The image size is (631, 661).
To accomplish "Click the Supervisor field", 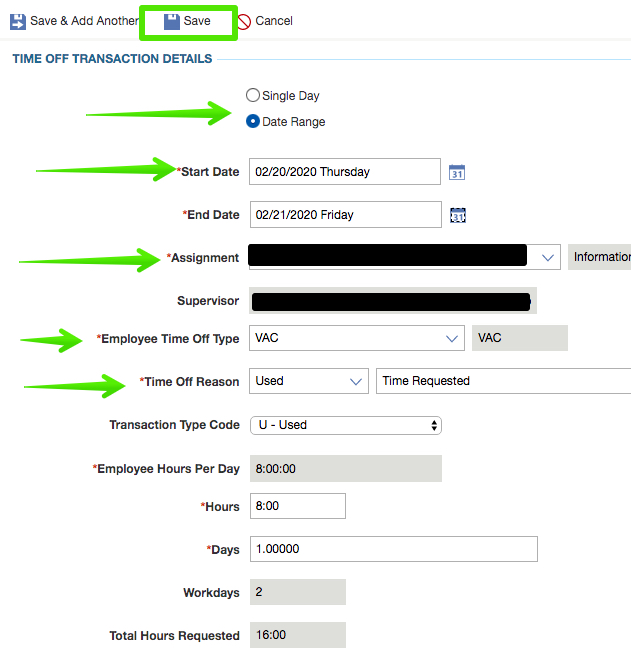I will (x=393, y=301).
